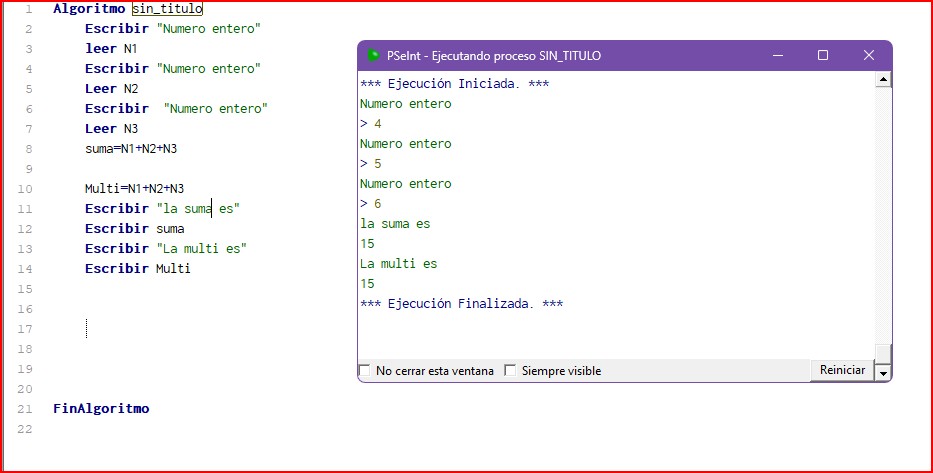
Task: Open the dropdown arrow beside Reiniciar
Action: [x=882, y=372]
